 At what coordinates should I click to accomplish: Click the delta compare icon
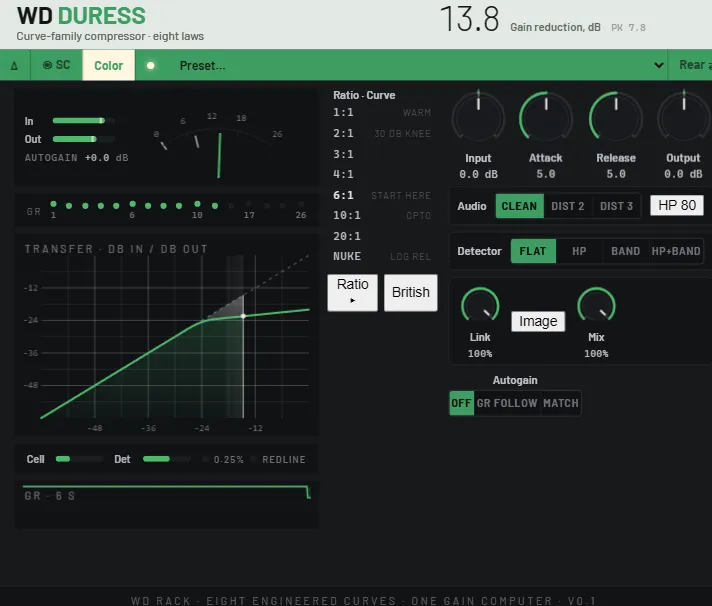(14, 66)
